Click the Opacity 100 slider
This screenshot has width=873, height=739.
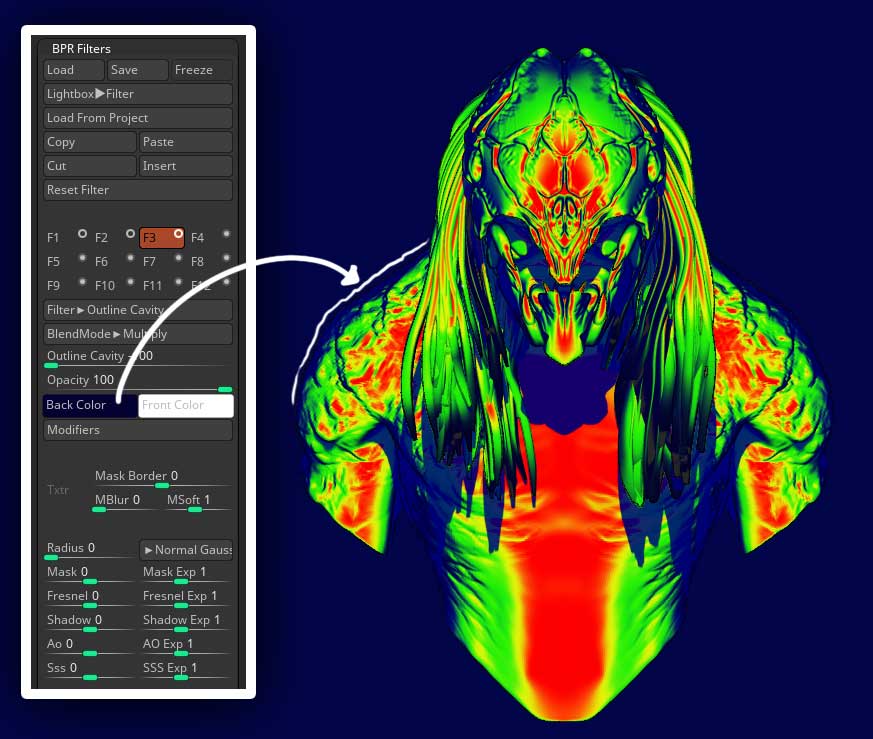(x=138, y=382)
